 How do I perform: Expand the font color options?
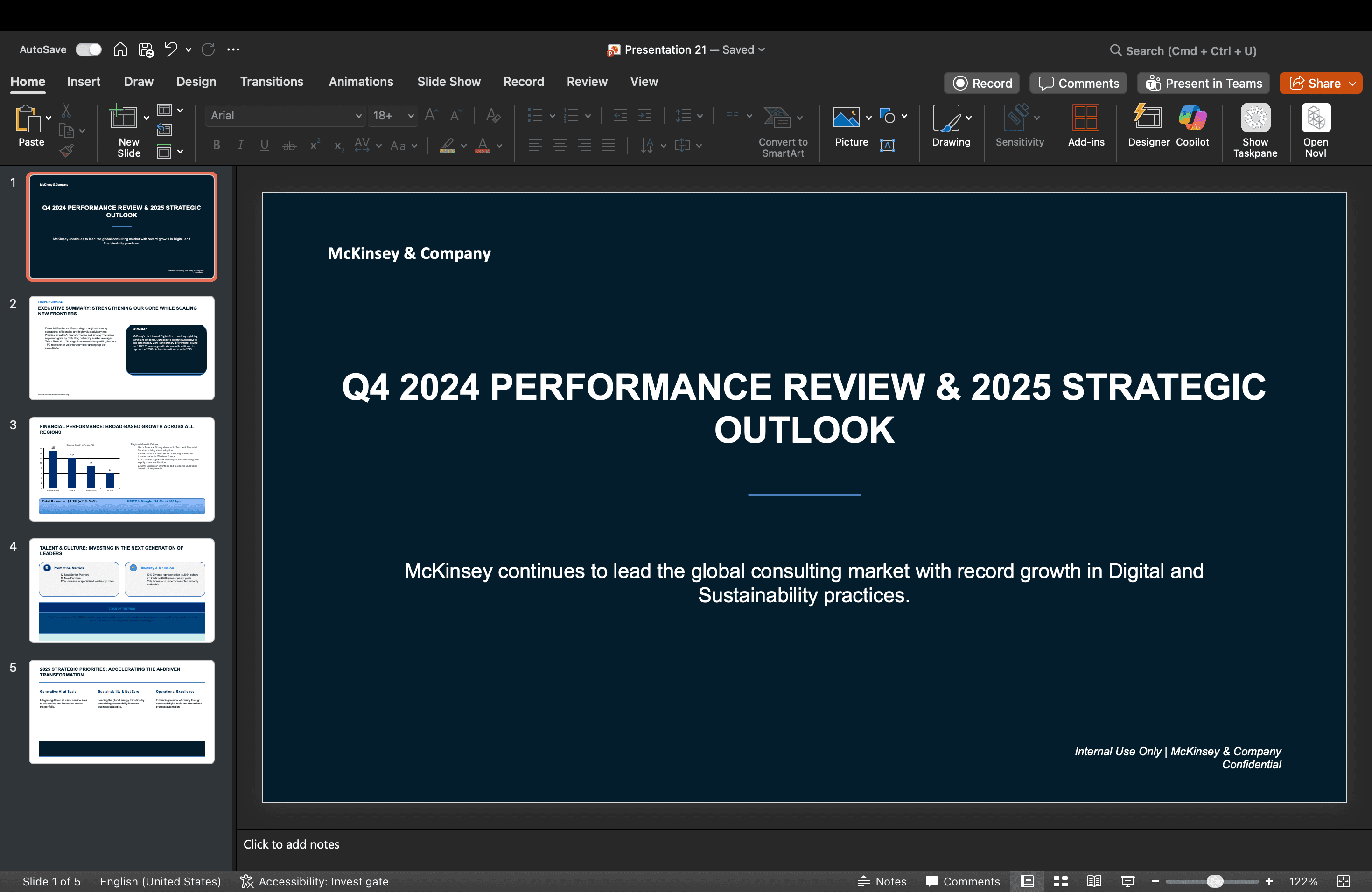(x=499, y=146)
